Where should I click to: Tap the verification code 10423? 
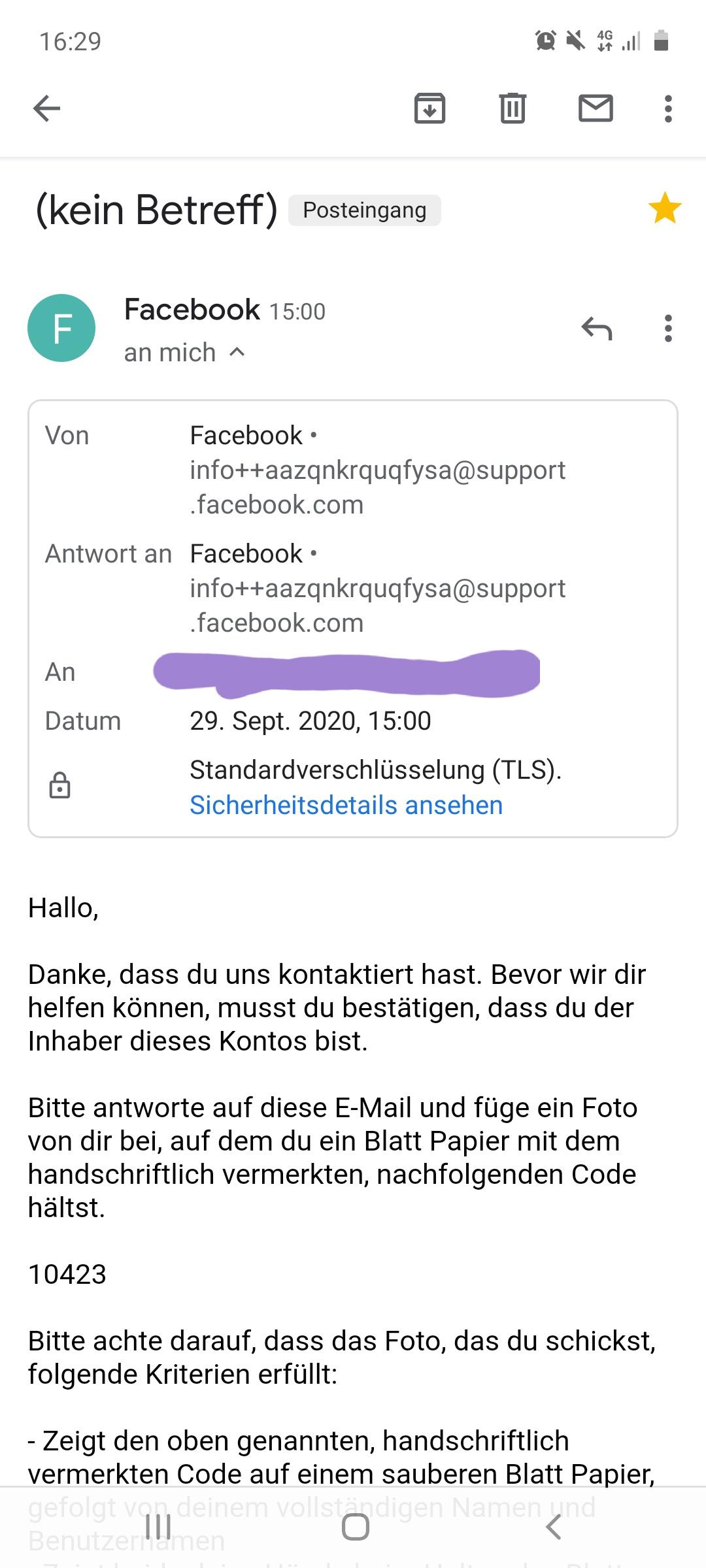[x=67, y=1274]
